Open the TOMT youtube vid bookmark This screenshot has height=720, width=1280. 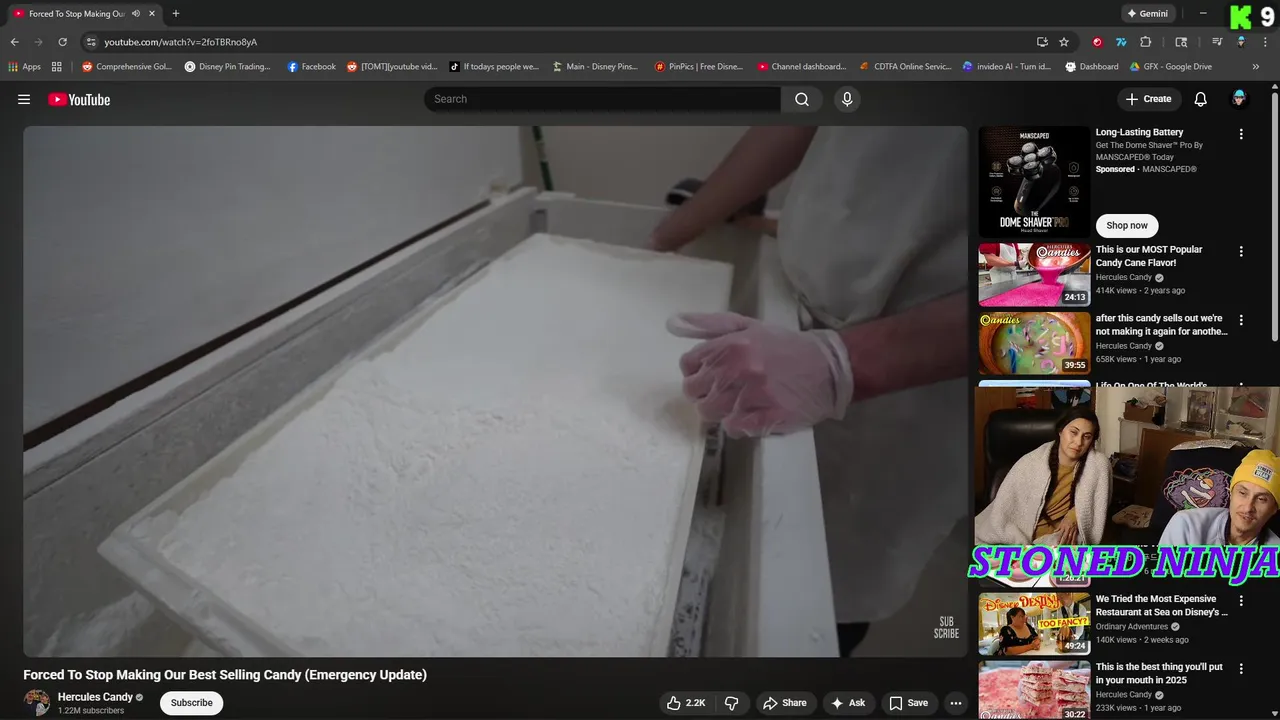[392, 67]
